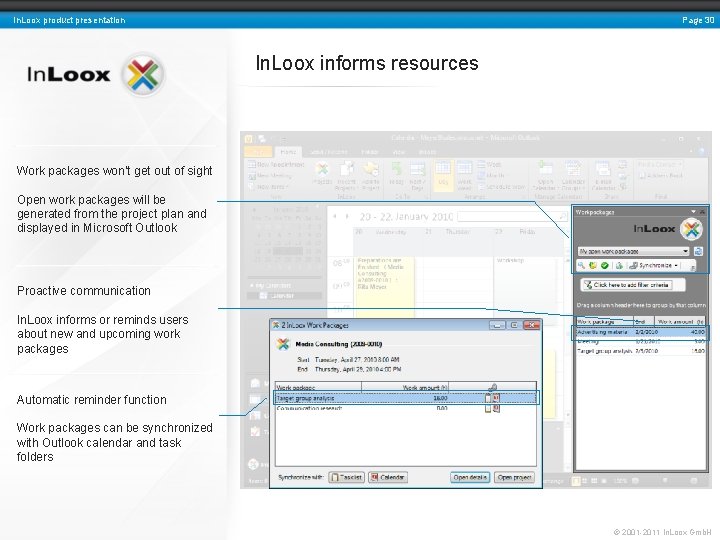The width and height of the screenshot is (720, 540).
Task: Open the yellow Wednesday appointment at 08:00
Action: [x=385, y=287]
